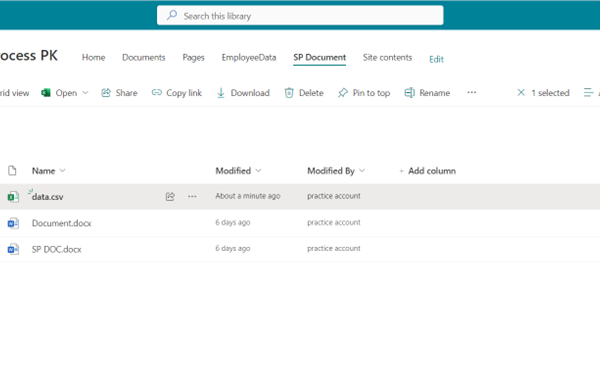Viewport: 600px width, 388px height.
Task: Switch to the EmployeeData tab
Action: (249, 57)
